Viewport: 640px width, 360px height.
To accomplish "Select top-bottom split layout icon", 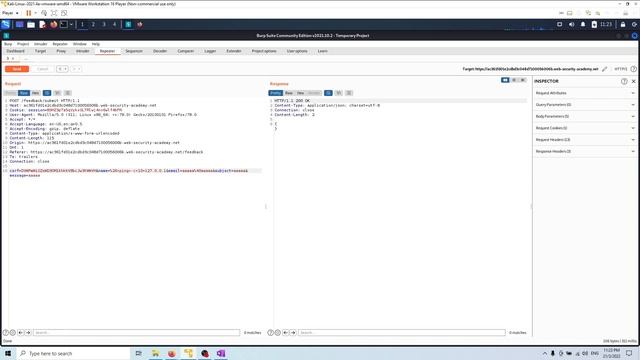I will 514,80.
